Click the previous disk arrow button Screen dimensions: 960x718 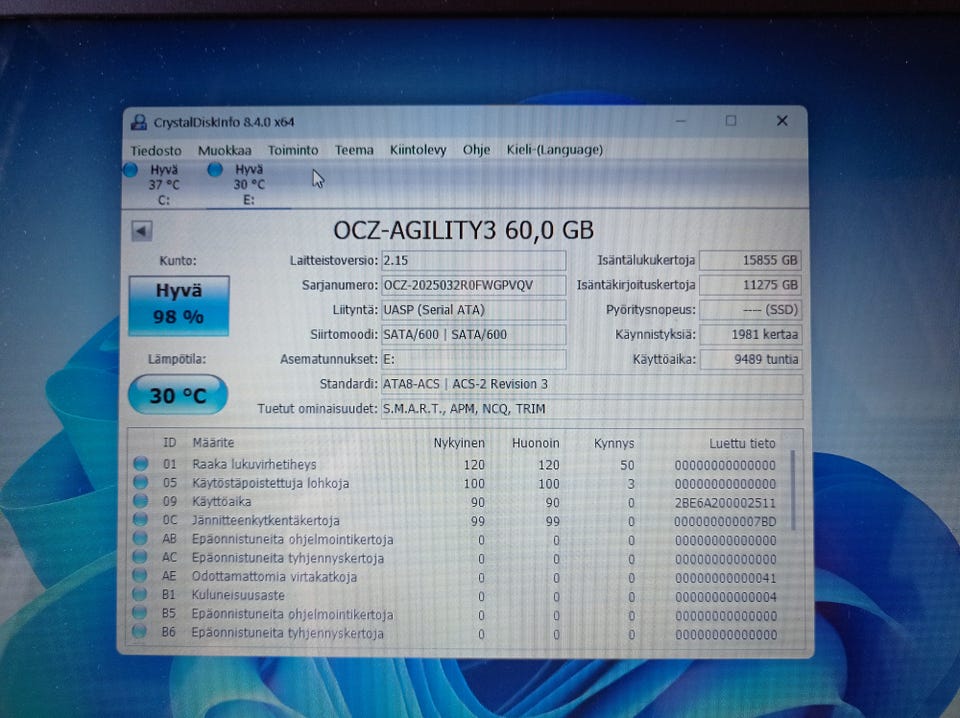pos(141,231)
